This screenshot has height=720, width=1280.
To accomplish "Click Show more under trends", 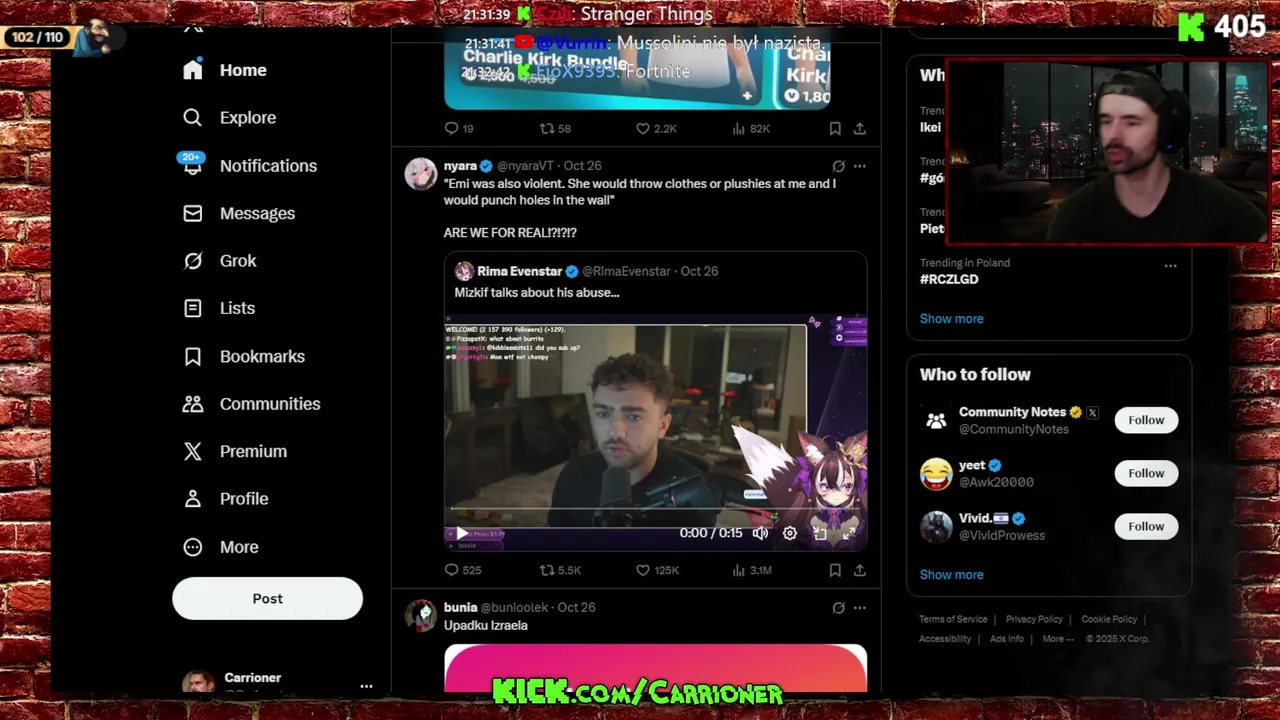I will coord(951,318).
